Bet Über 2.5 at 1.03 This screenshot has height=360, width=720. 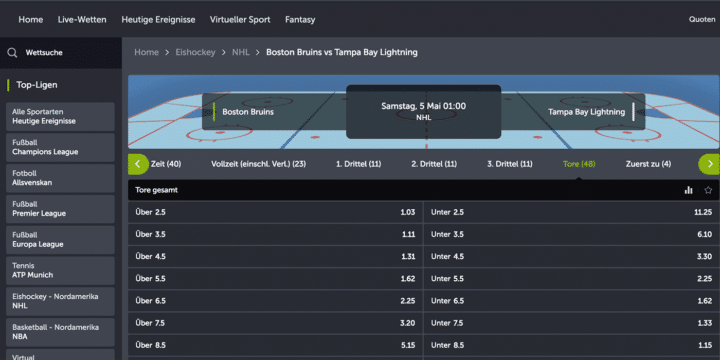point(275,212)
